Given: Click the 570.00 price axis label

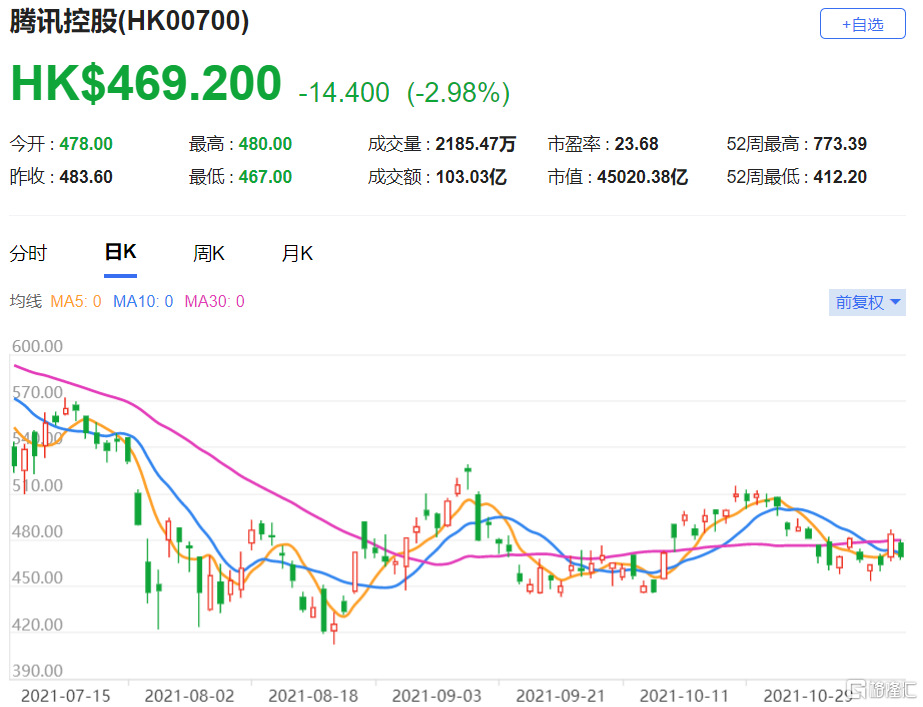Looking at the screenshot, I should [x=37, y=392].
